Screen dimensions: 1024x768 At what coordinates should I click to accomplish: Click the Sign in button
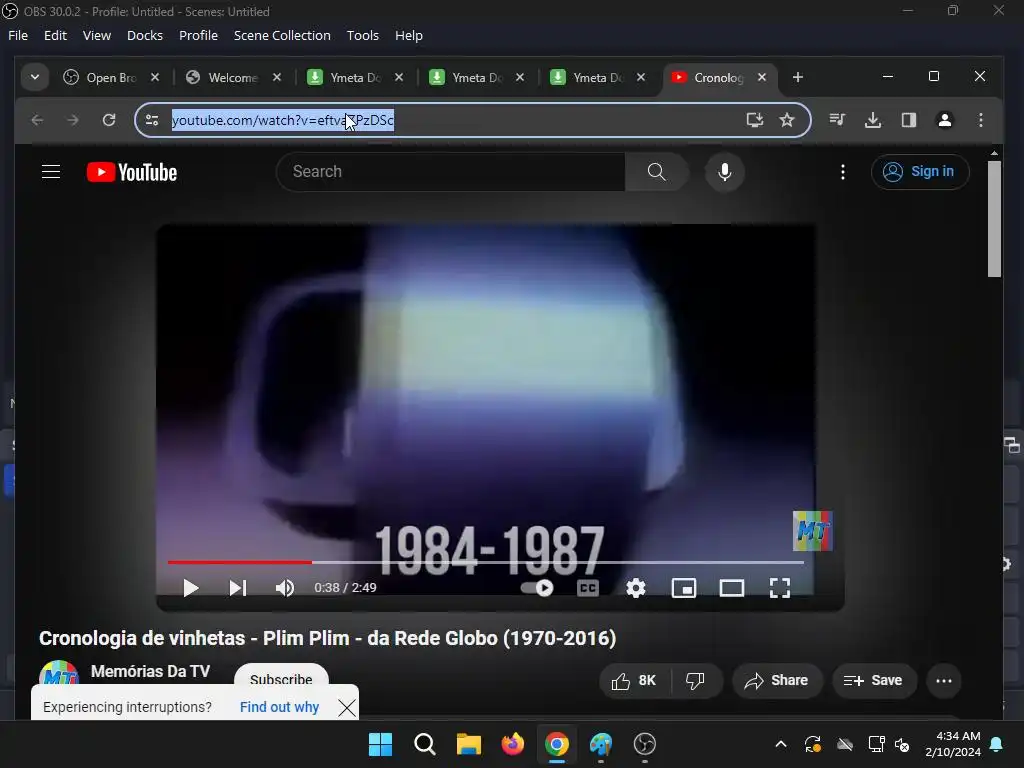tap(920, 172)
